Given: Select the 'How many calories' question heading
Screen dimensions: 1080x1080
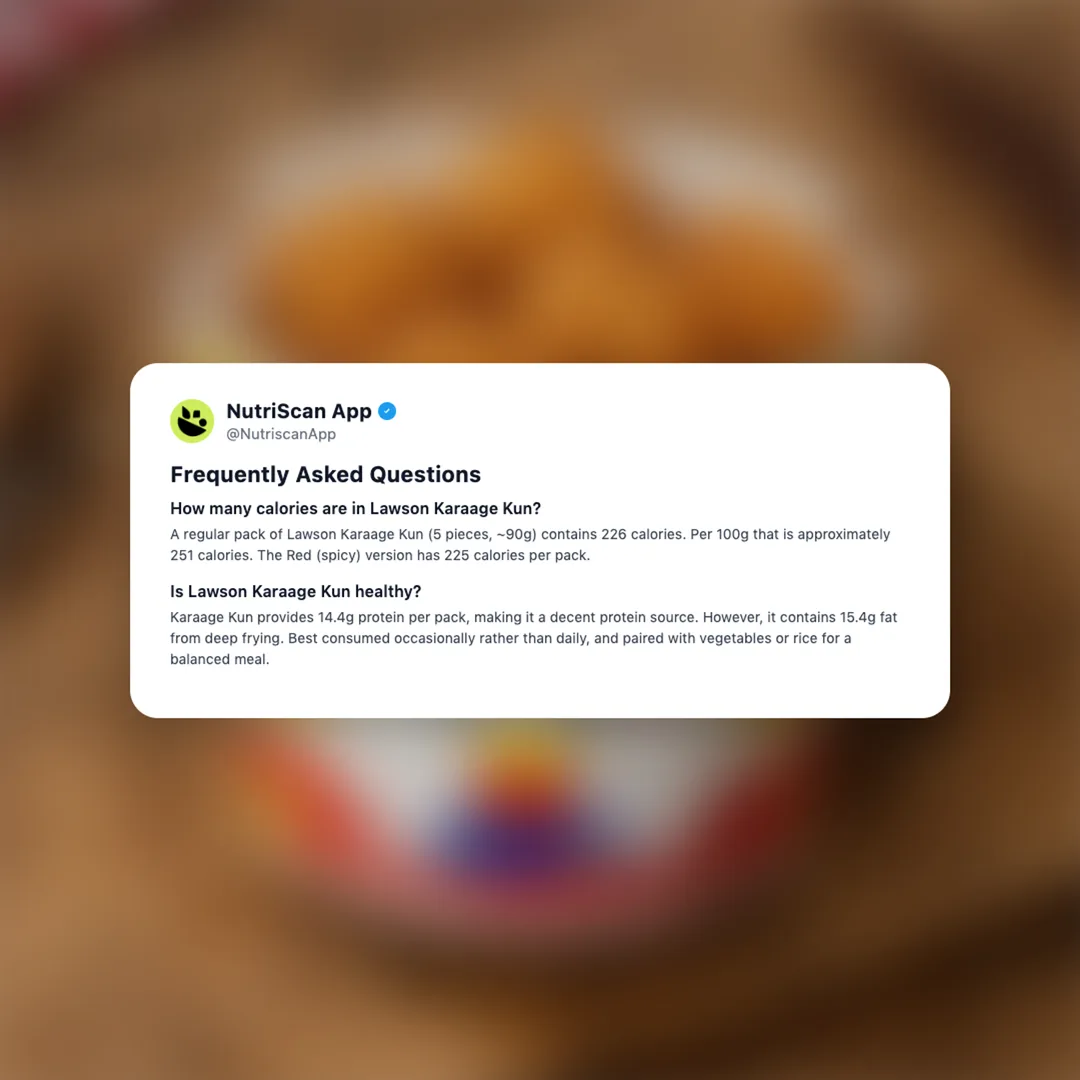Looking at the screenshot, I should point(355,508).
